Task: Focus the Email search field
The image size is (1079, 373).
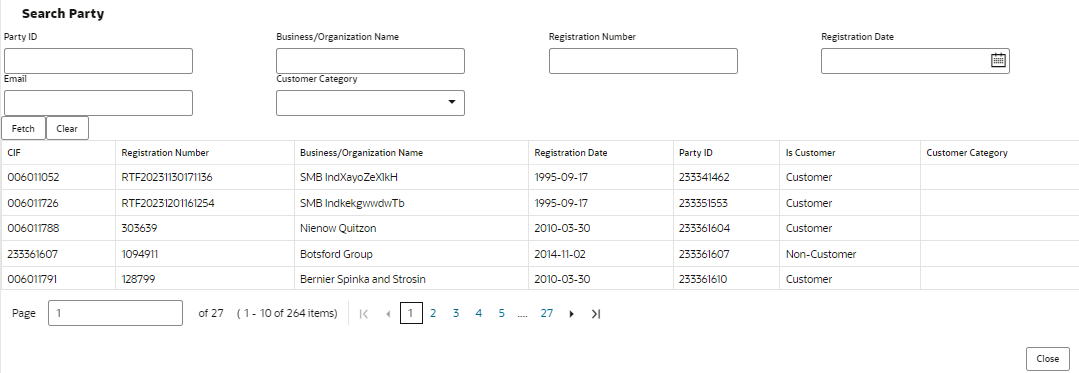Action: tap(98, 103)
